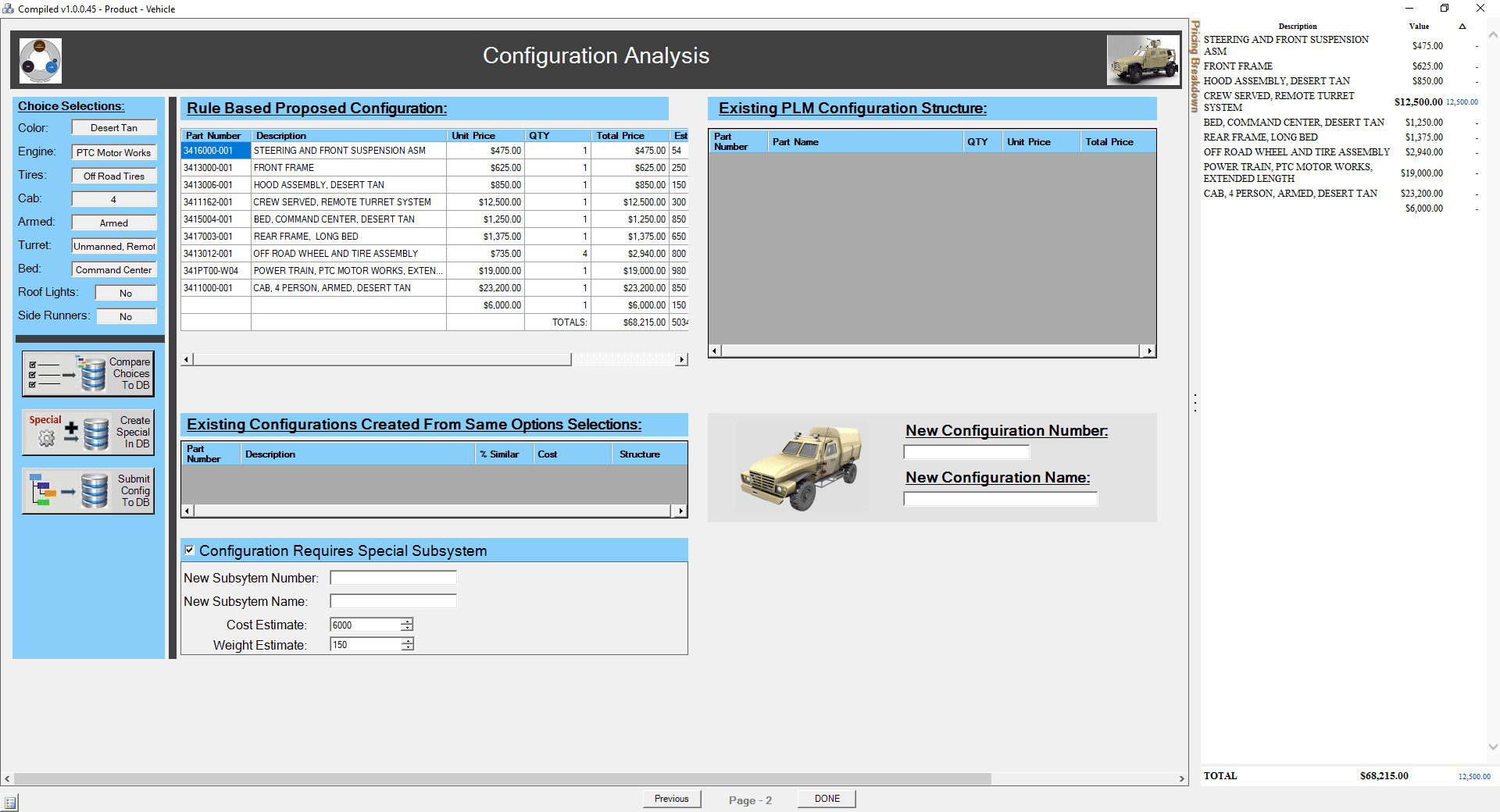Decrease the Cost Estimate with down arrow
1500x812 pixels.
407,628
